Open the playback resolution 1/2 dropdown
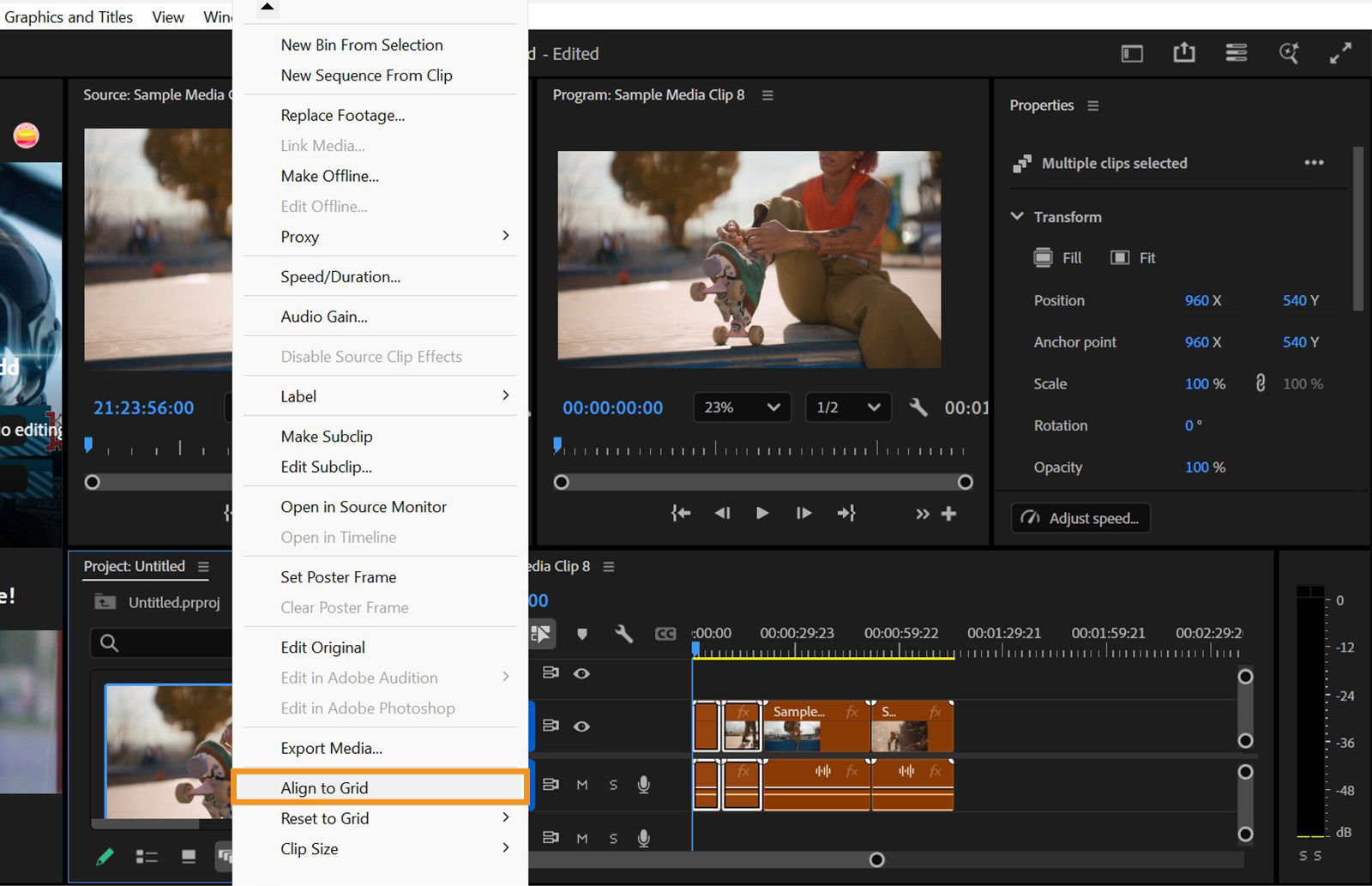The height and width of the screenshot is (886, 1372). coord(847,407)
